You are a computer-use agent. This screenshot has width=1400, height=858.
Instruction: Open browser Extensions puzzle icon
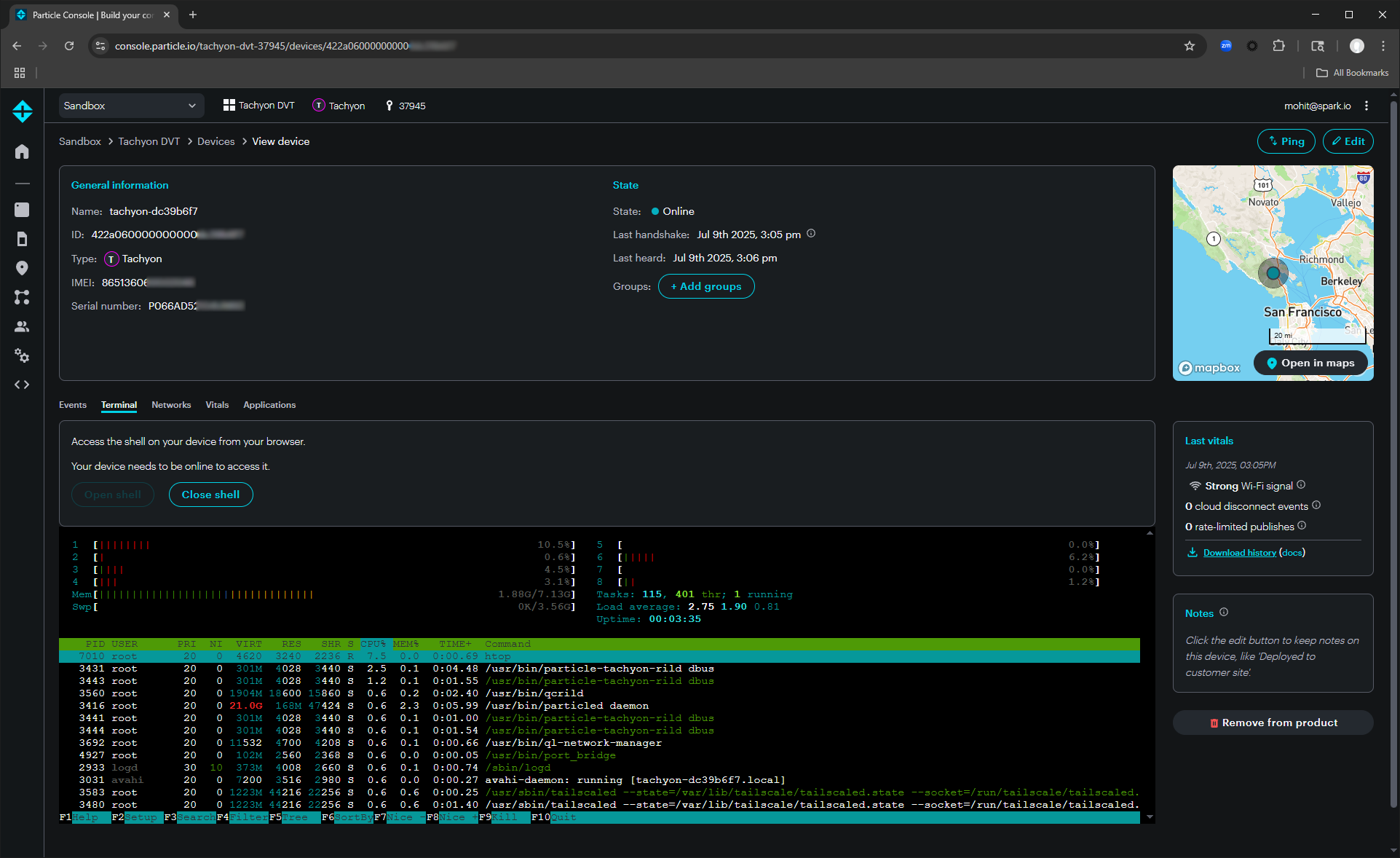[x=1279, y=46]
